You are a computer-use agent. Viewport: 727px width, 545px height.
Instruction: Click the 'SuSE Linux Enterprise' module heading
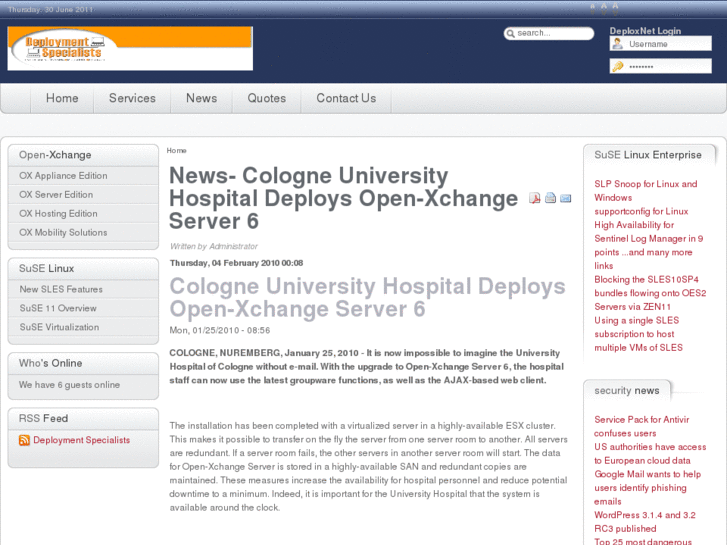tap(648, 155)
